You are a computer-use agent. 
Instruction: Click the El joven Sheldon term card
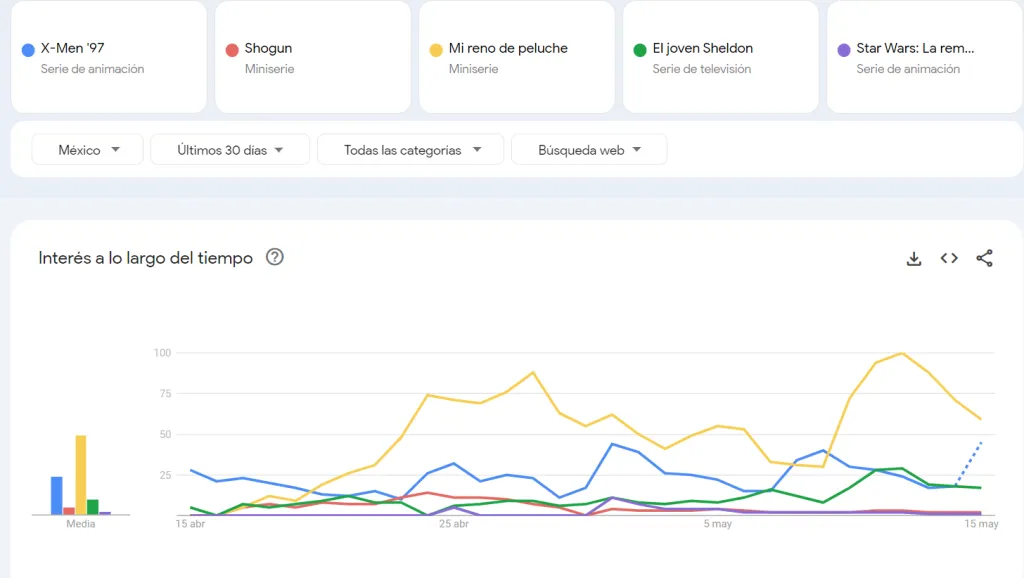720,57
